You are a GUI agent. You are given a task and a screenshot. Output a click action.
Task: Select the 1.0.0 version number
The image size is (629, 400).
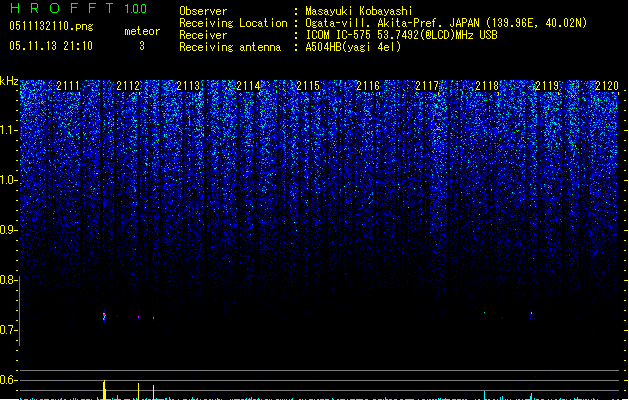(136, 9)
